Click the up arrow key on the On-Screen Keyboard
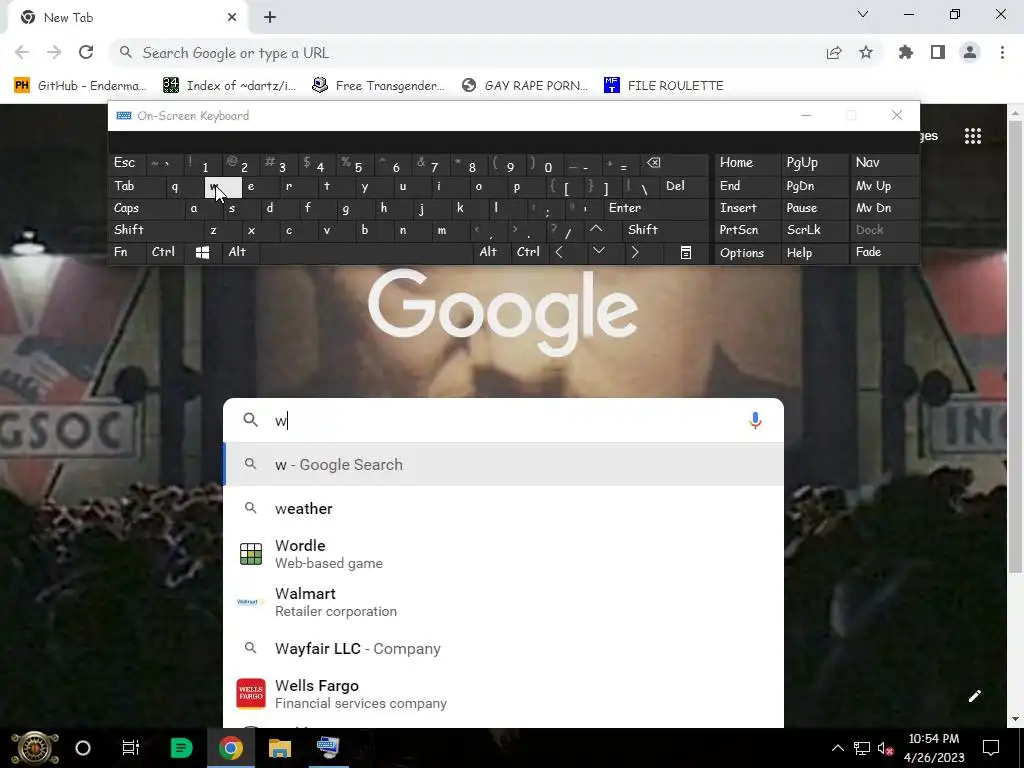The height and width of the screenshot is (768, 1024). click(596, 229)
